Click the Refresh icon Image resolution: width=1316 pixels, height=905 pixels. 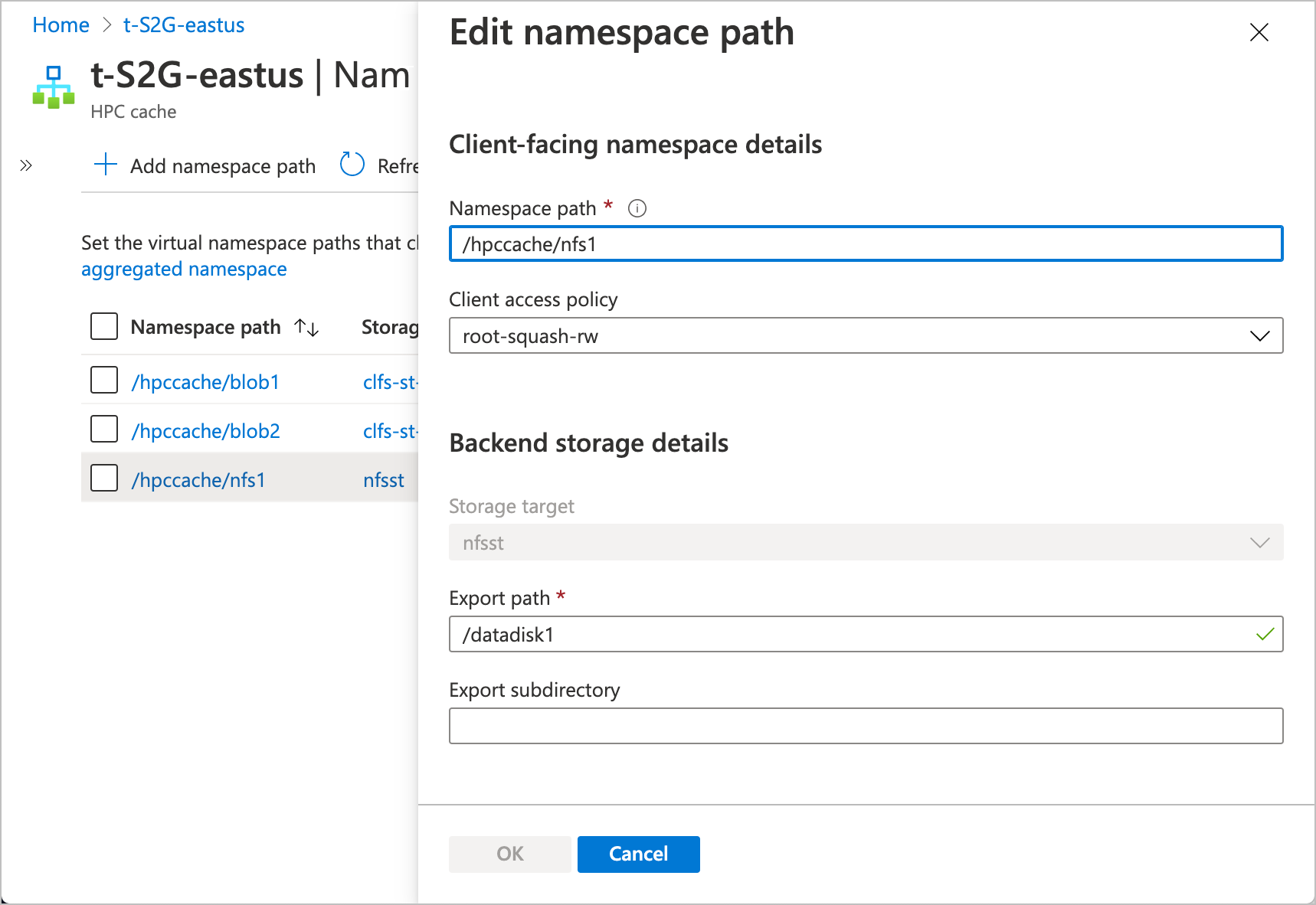pyautogui.click(x=352, y=165)
